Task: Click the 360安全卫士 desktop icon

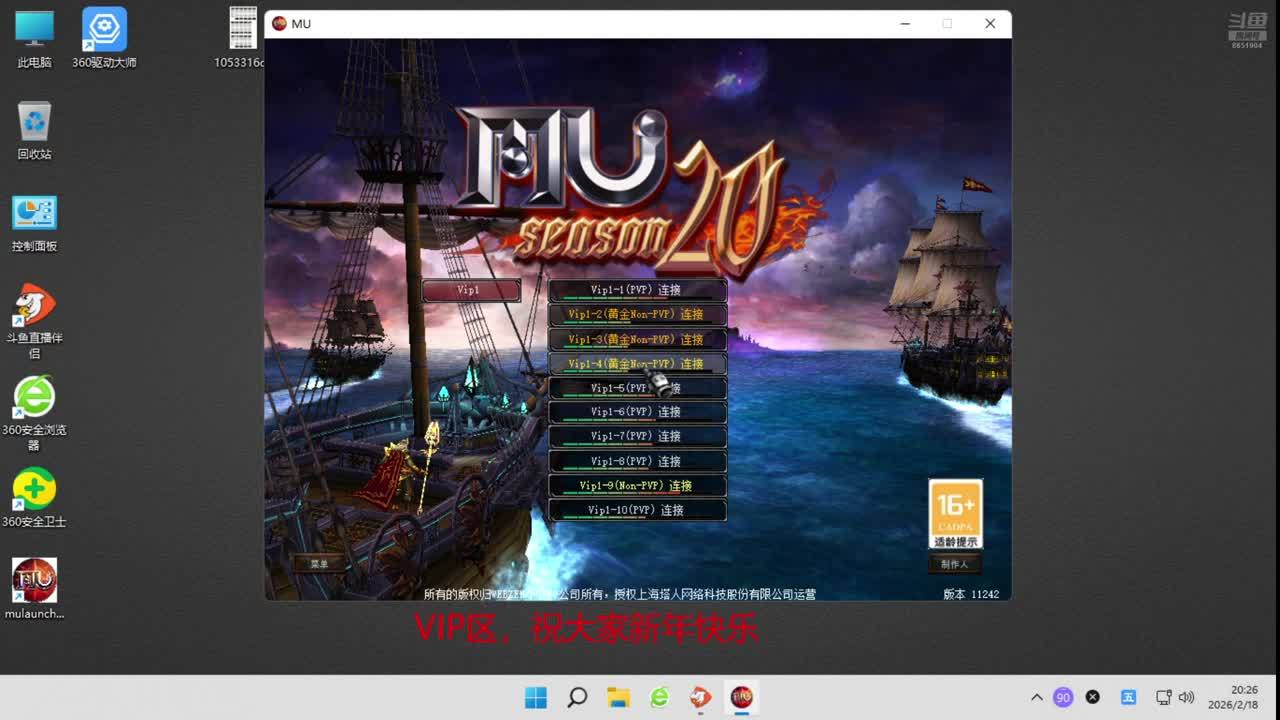Action: click(34, 489)
